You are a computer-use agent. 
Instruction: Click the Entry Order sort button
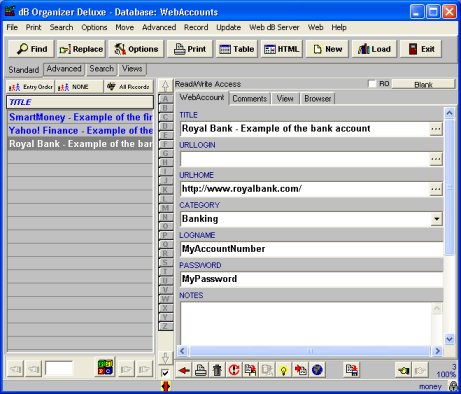(x=31, y=87)
